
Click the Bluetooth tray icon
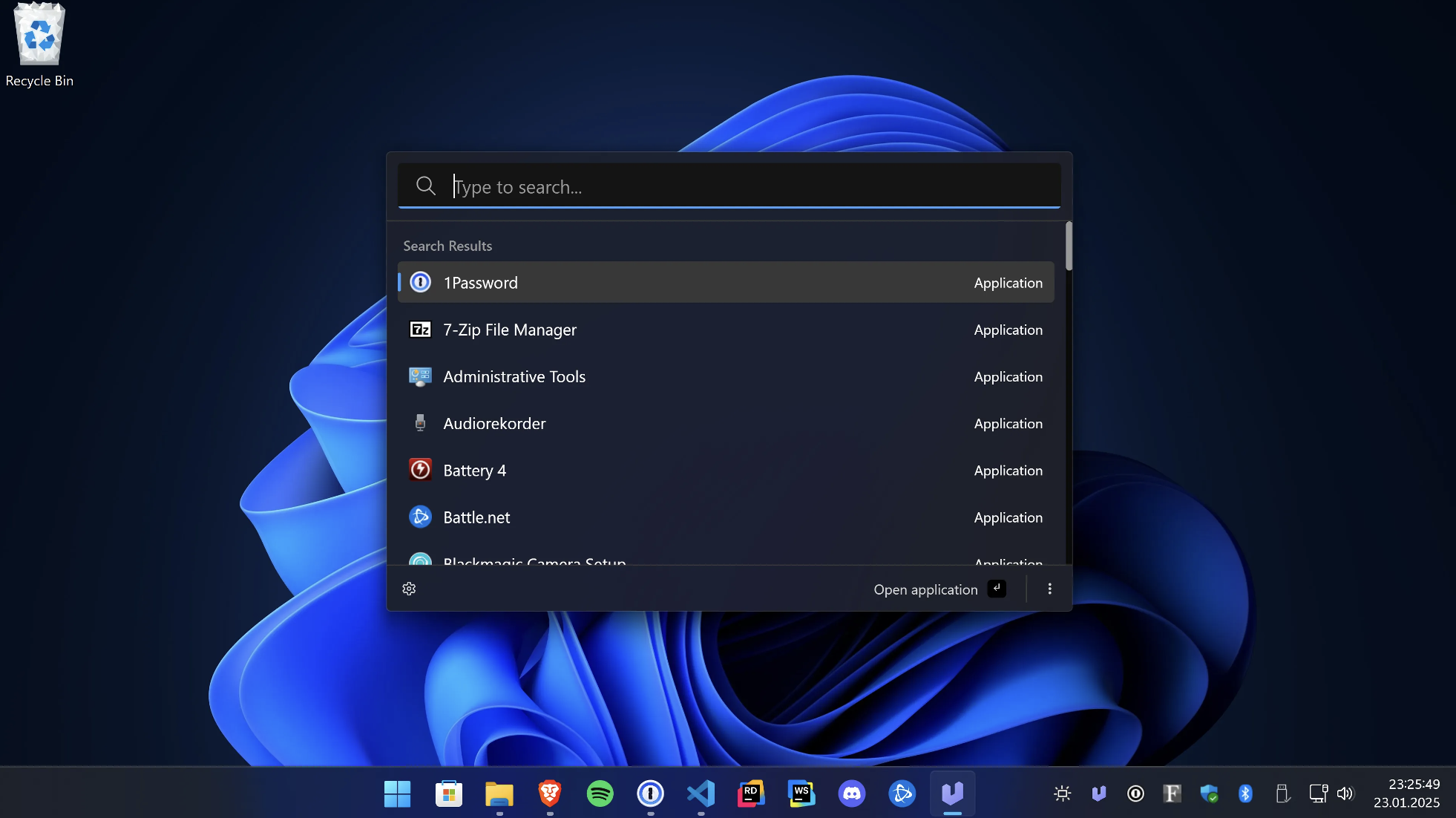[x=1245, y=794]
